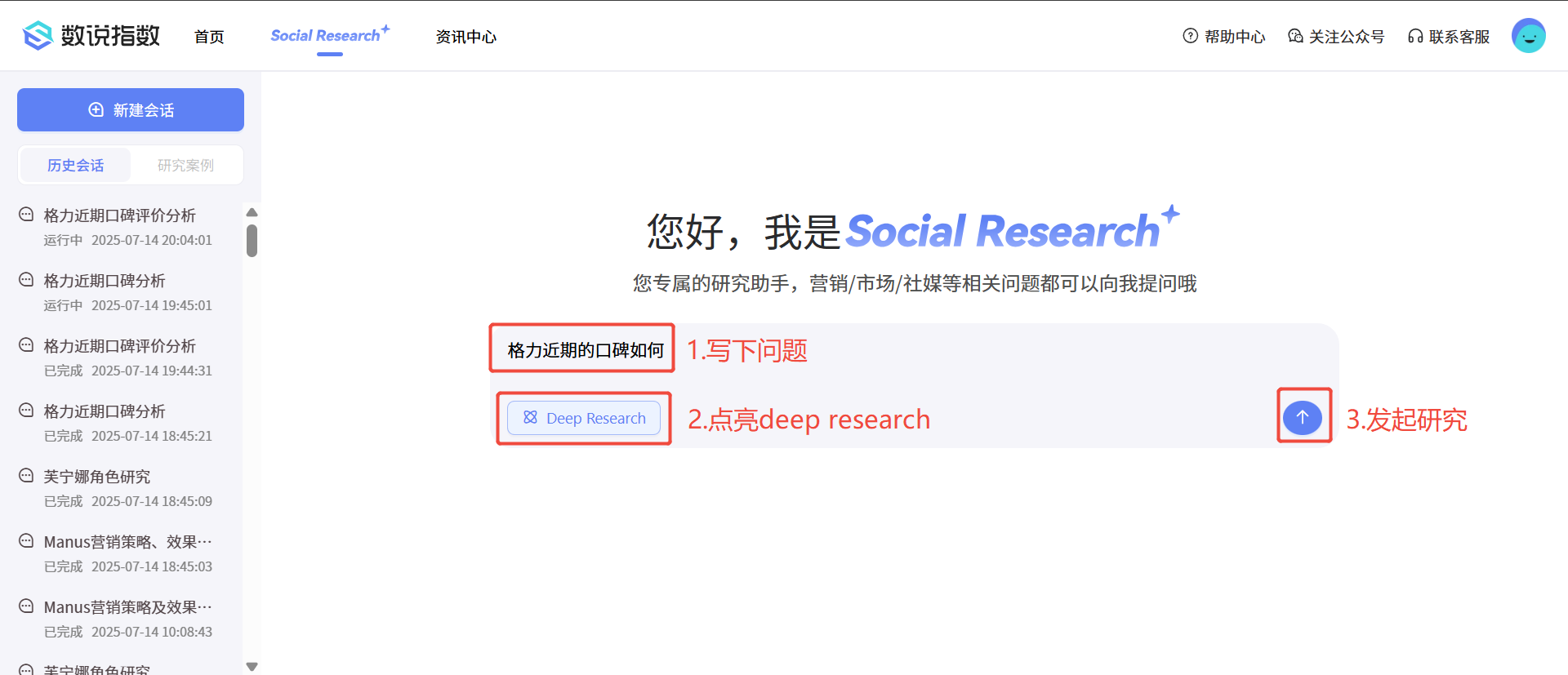
Task: Click the WeChat 公众号 icon
Action: coord(1295,36)
